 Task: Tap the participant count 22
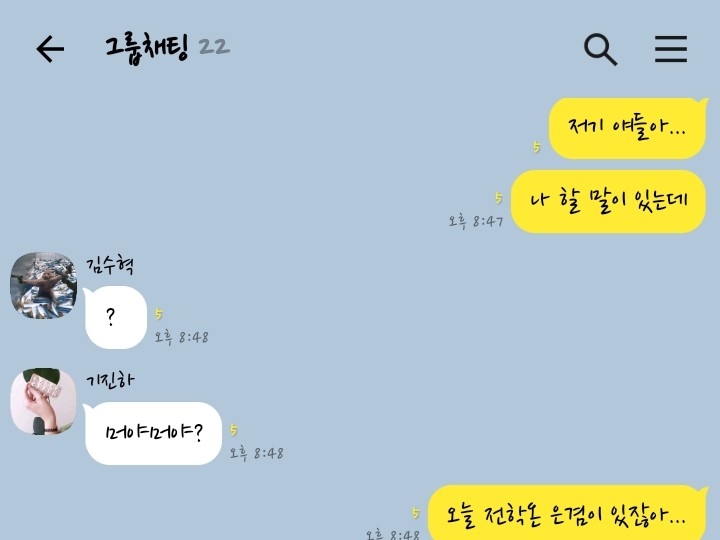(x=214, y=47)
